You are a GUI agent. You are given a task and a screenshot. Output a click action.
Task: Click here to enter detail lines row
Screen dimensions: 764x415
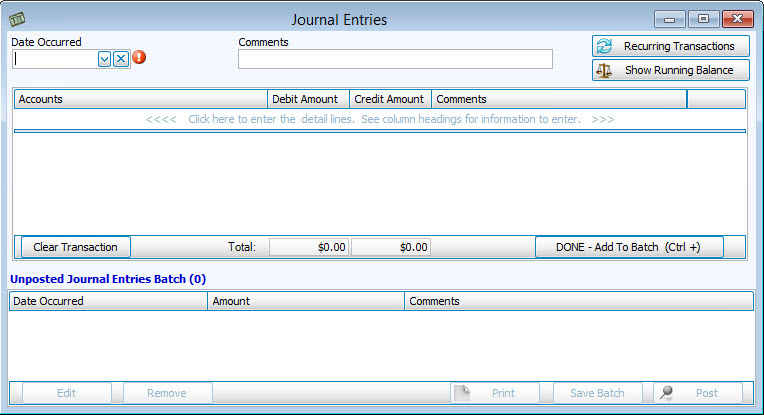coord(379,119)
